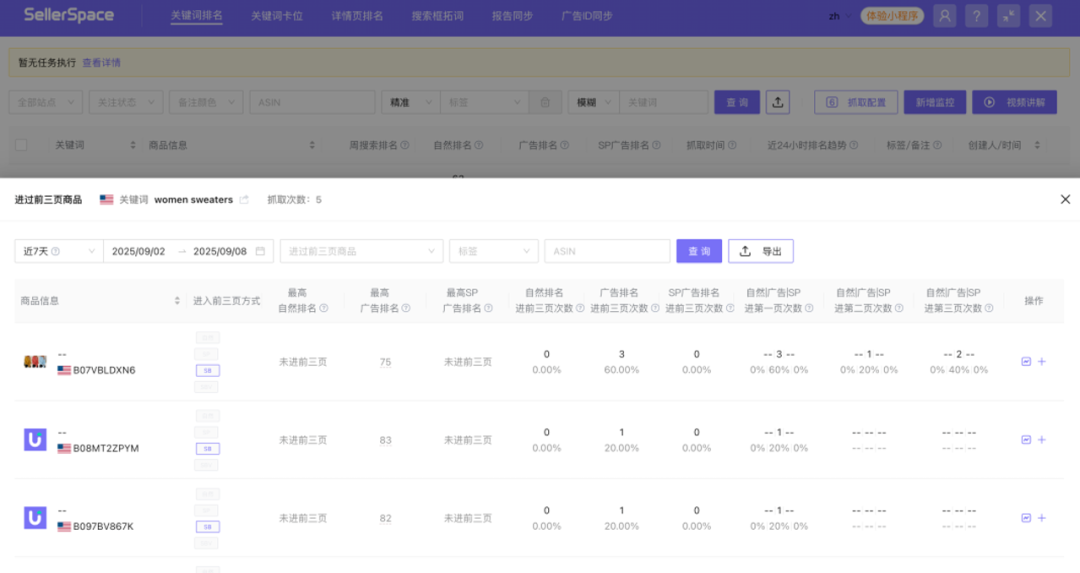Click highest ad rank value 83
This screenshot has height=573, width=1080.
click(385, 439)
